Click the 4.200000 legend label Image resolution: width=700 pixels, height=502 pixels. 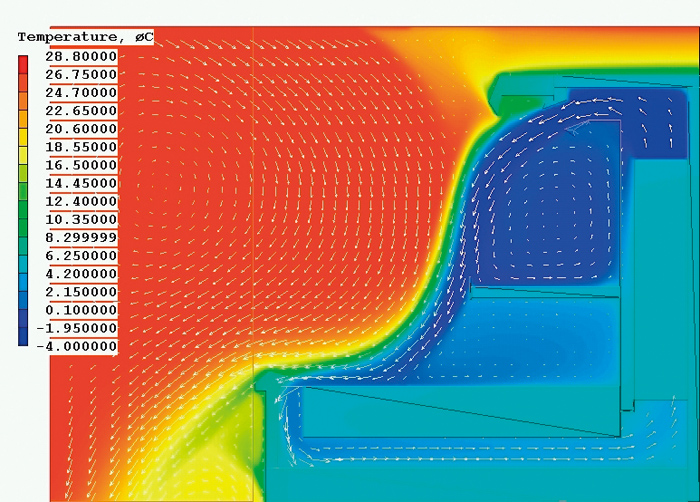click(x=81, y=273)
